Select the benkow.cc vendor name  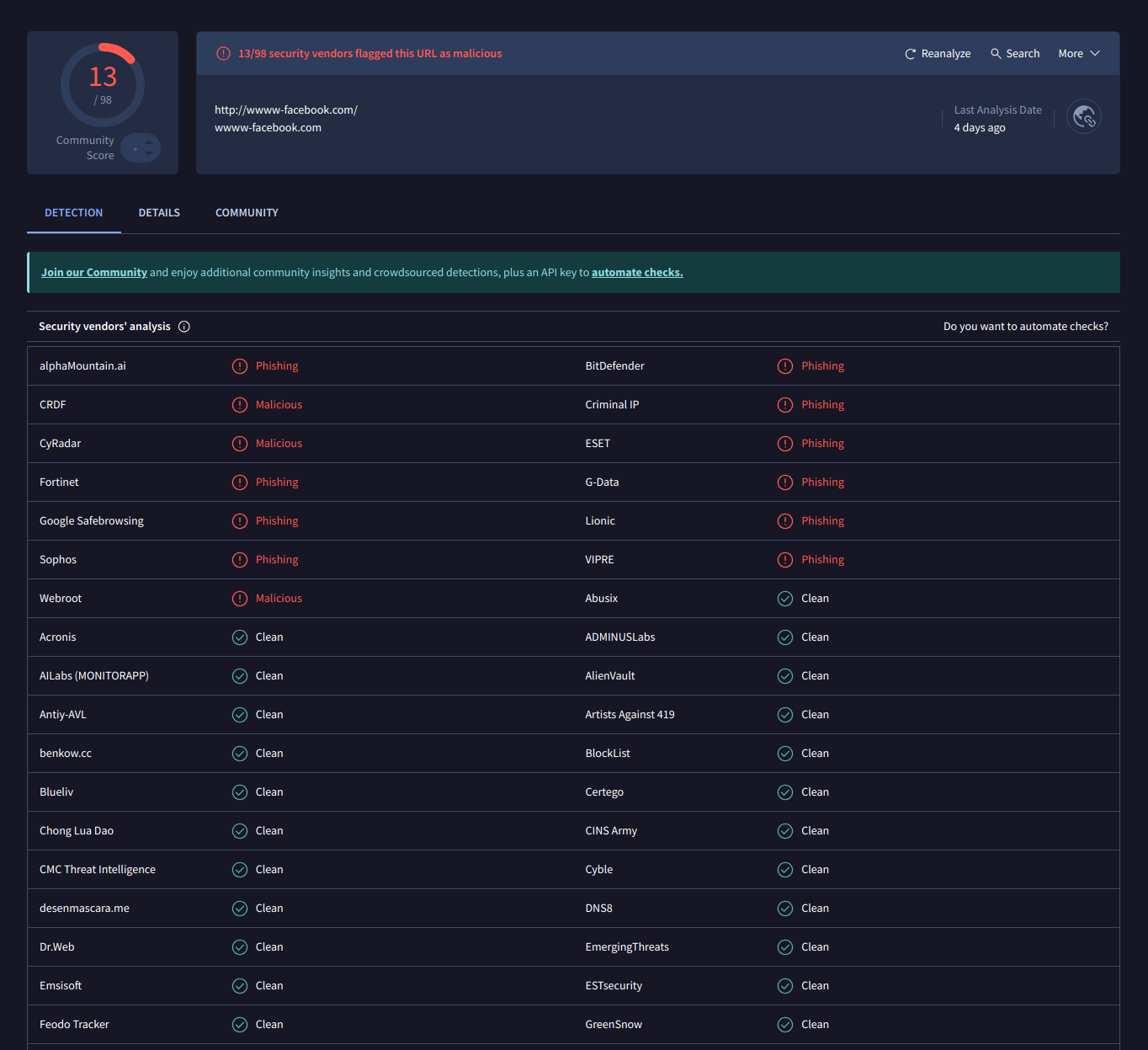(x=66, y=754)
